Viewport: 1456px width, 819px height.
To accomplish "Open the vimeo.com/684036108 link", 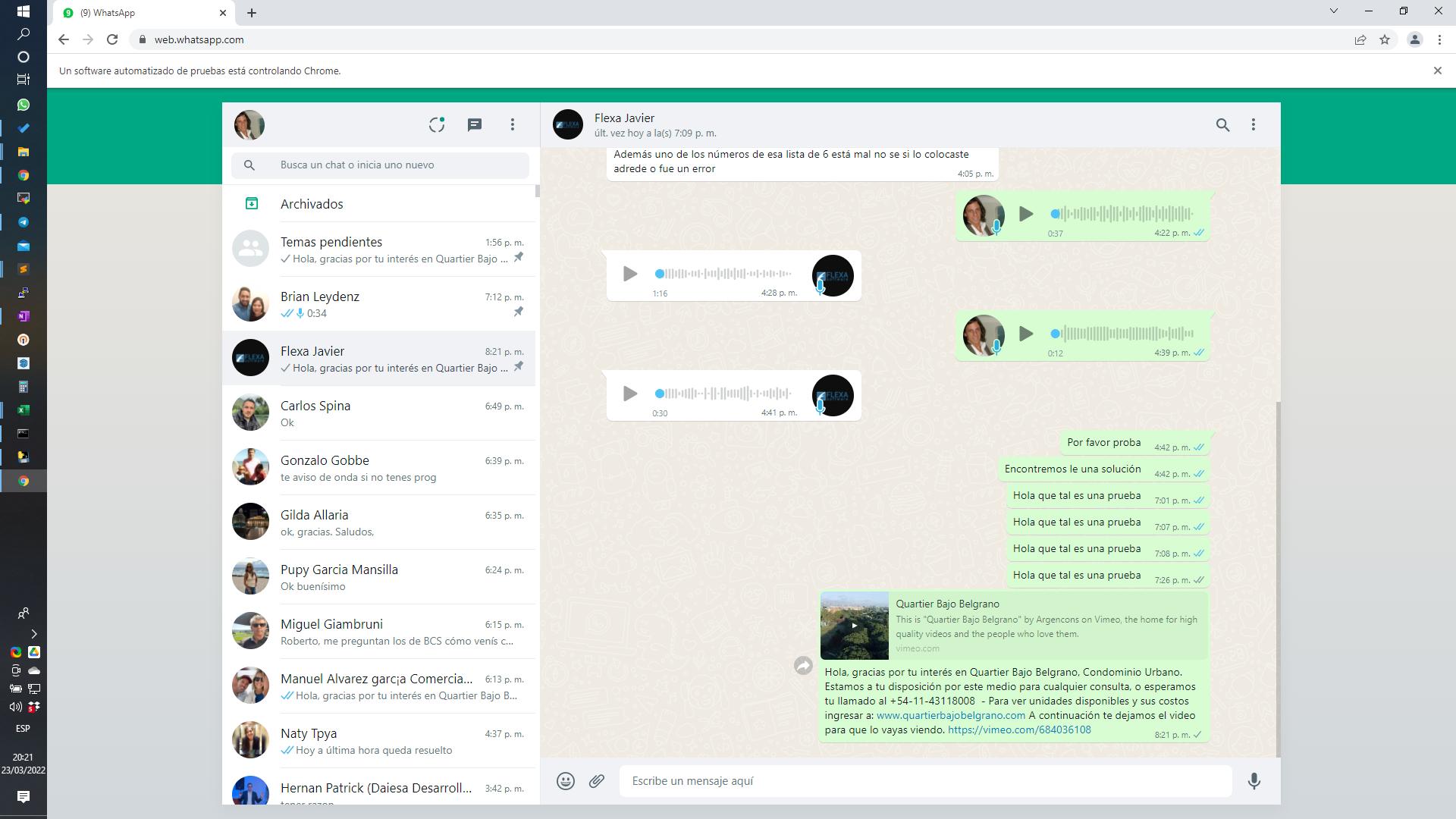I will tap(1019, 730).
